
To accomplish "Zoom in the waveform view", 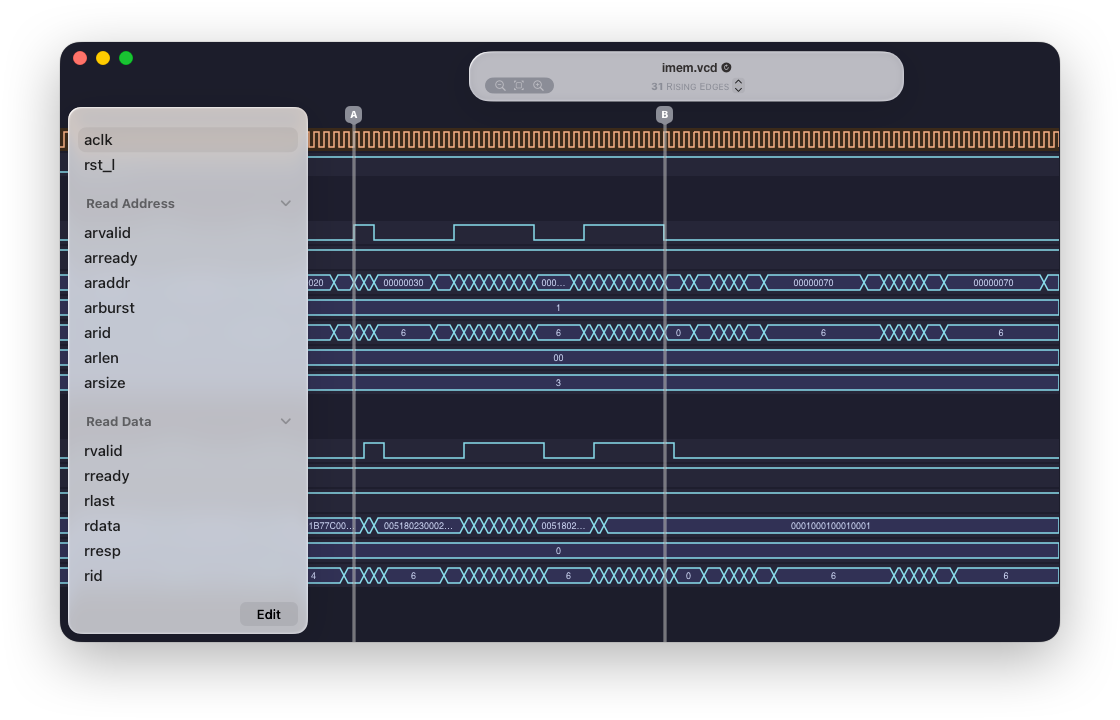I will tap(539, 86).
